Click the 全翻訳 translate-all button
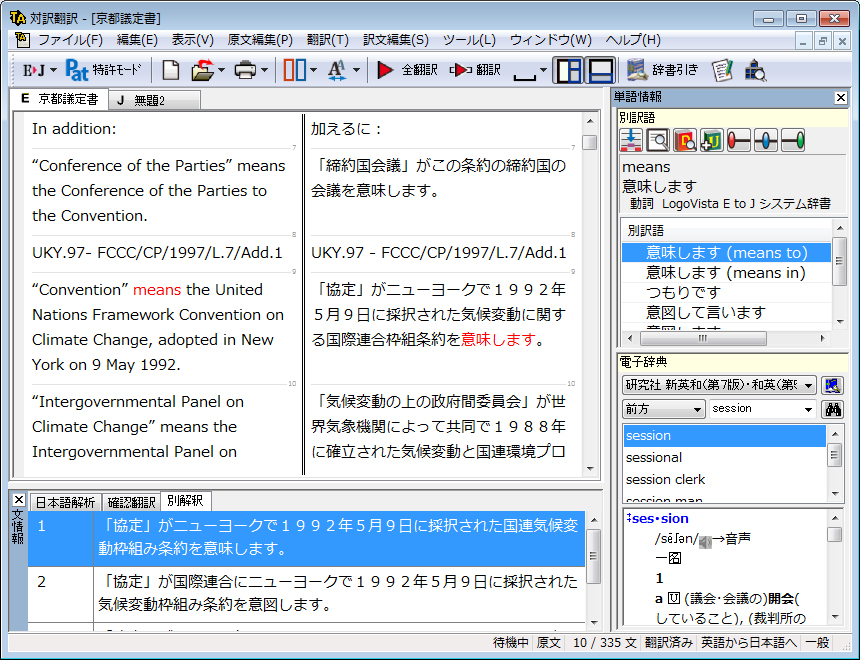Viewport: 860px width, 660px height. (408, 70)
